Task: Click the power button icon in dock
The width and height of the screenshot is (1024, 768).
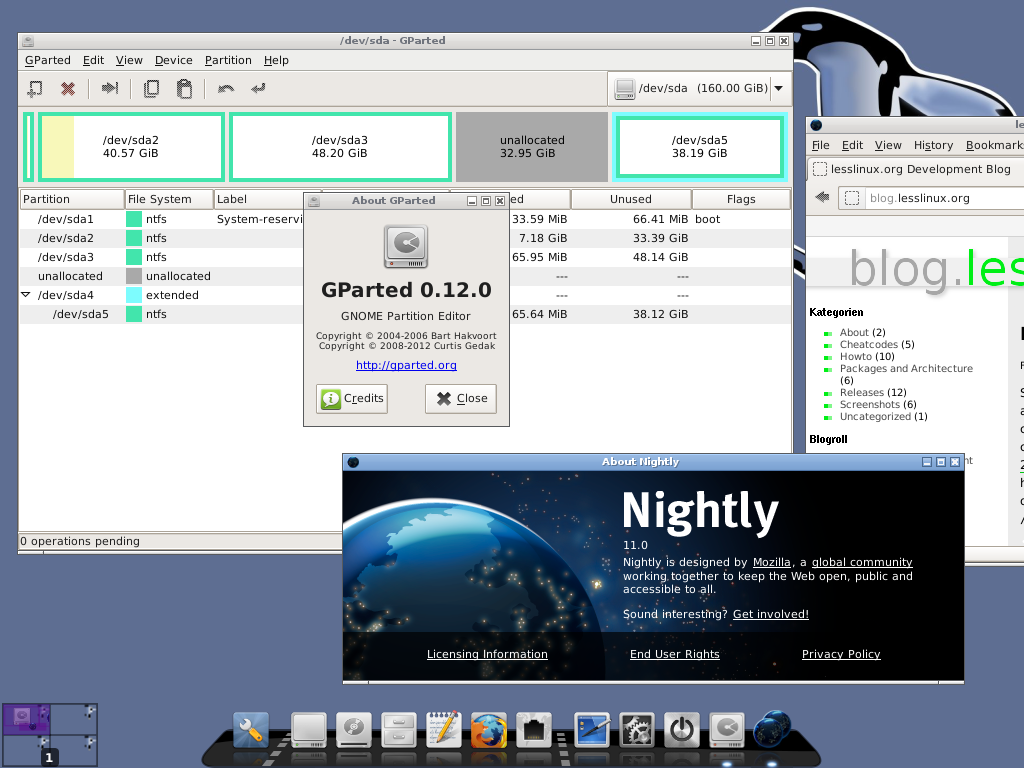Action: click(x=682, y=730)
